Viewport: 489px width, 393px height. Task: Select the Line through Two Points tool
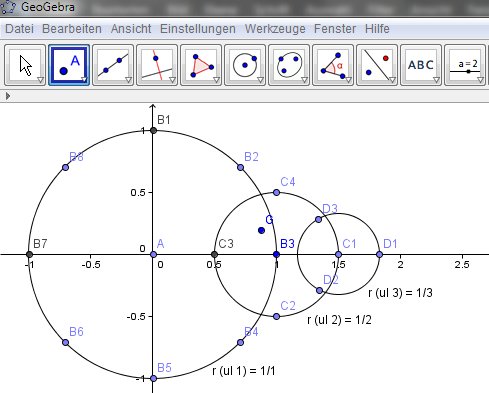pyautogui.click(x=113, y=65)
